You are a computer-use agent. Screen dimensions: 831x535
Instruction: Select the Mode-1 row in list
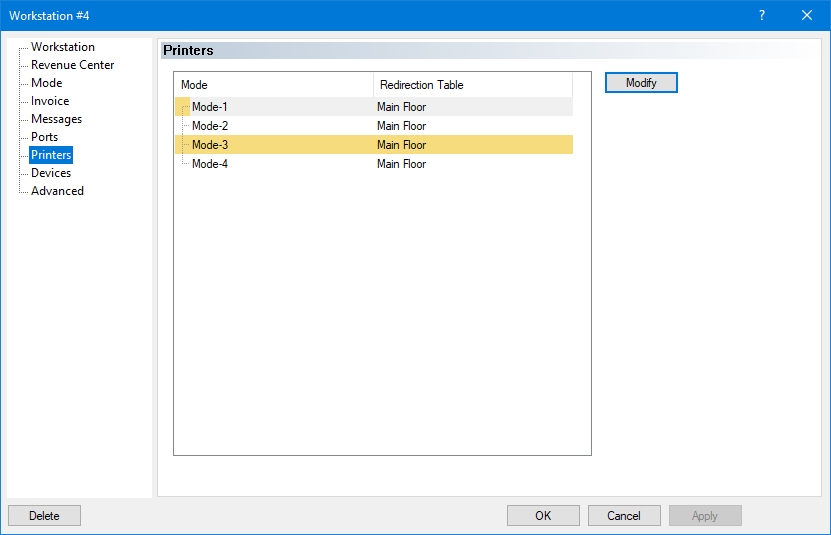coord(210,107)
